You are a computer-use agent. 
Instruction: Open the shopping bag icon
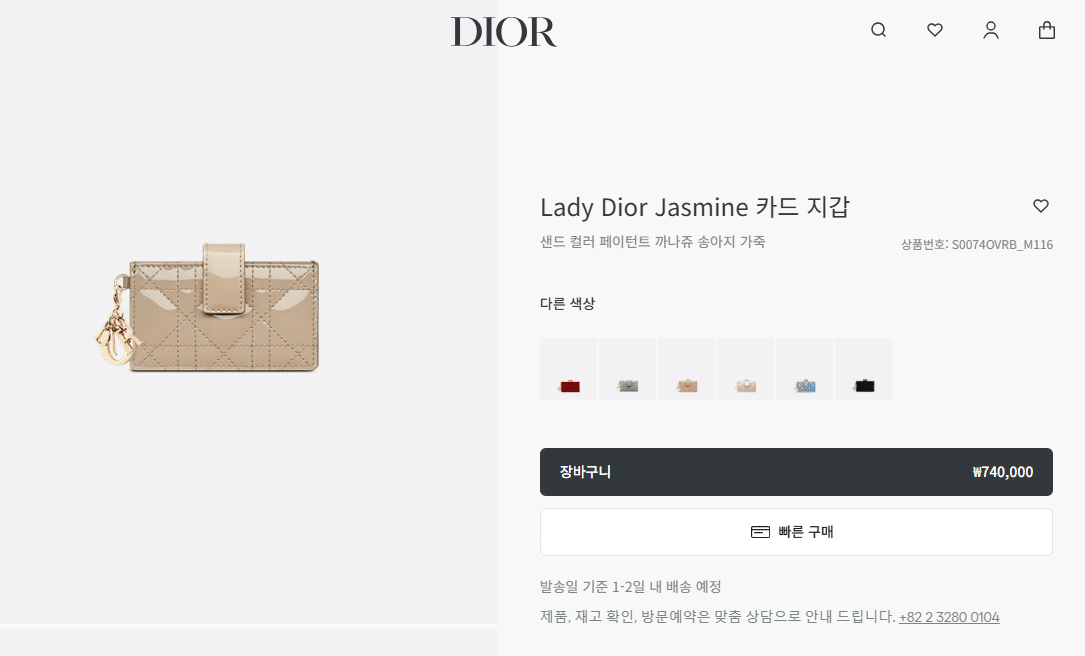pos(1047,30)
